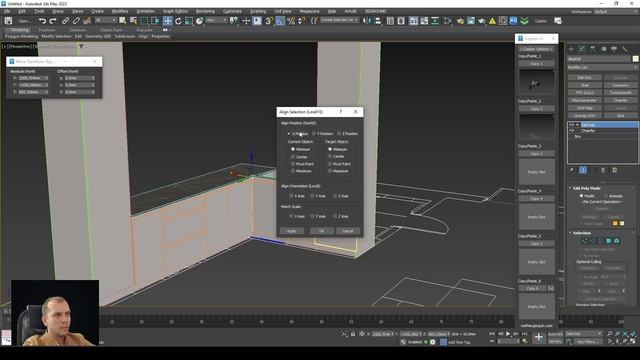Click the object color swatch beside name
This screenshot has height=360, width=640.
[x=636, y=59]
